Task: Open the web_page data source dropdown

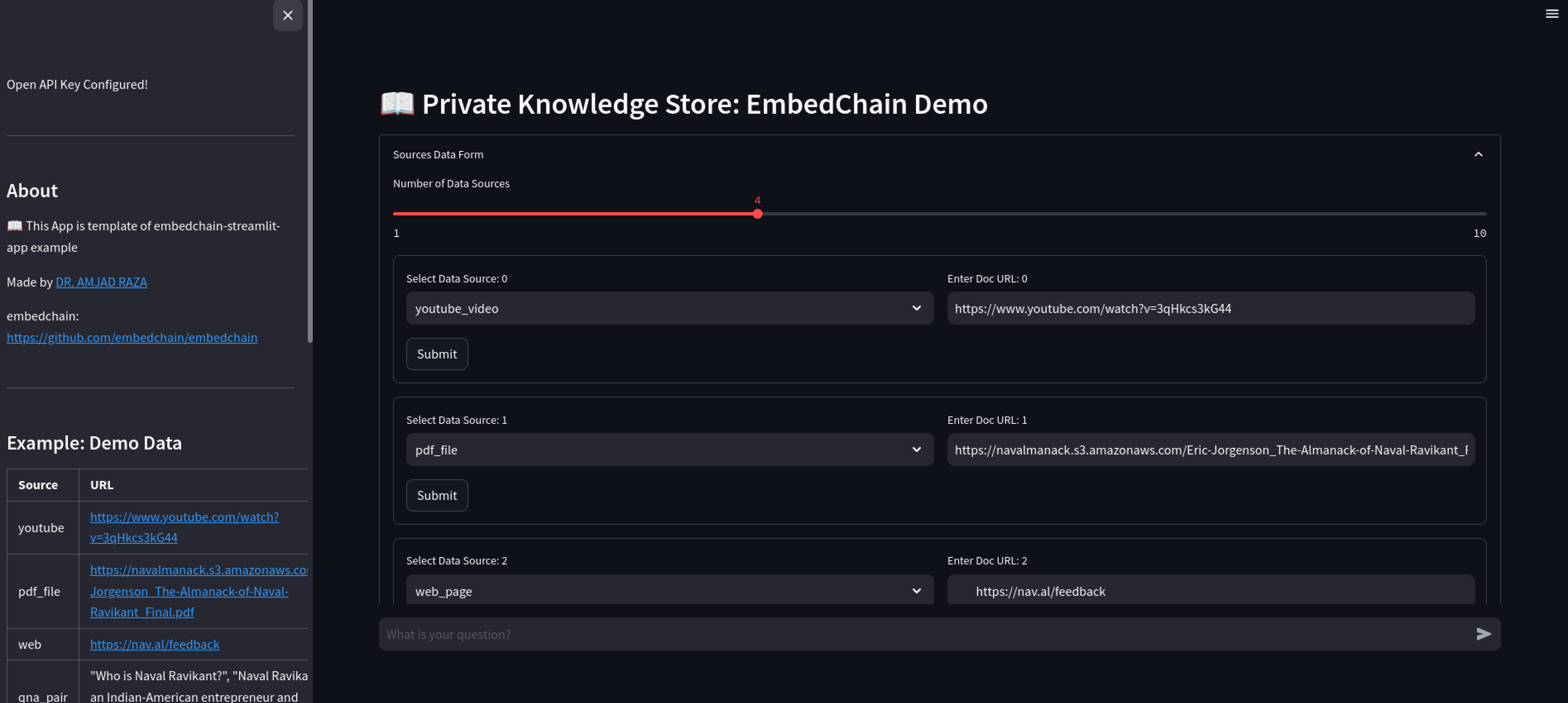Action: tap(669, 591)
